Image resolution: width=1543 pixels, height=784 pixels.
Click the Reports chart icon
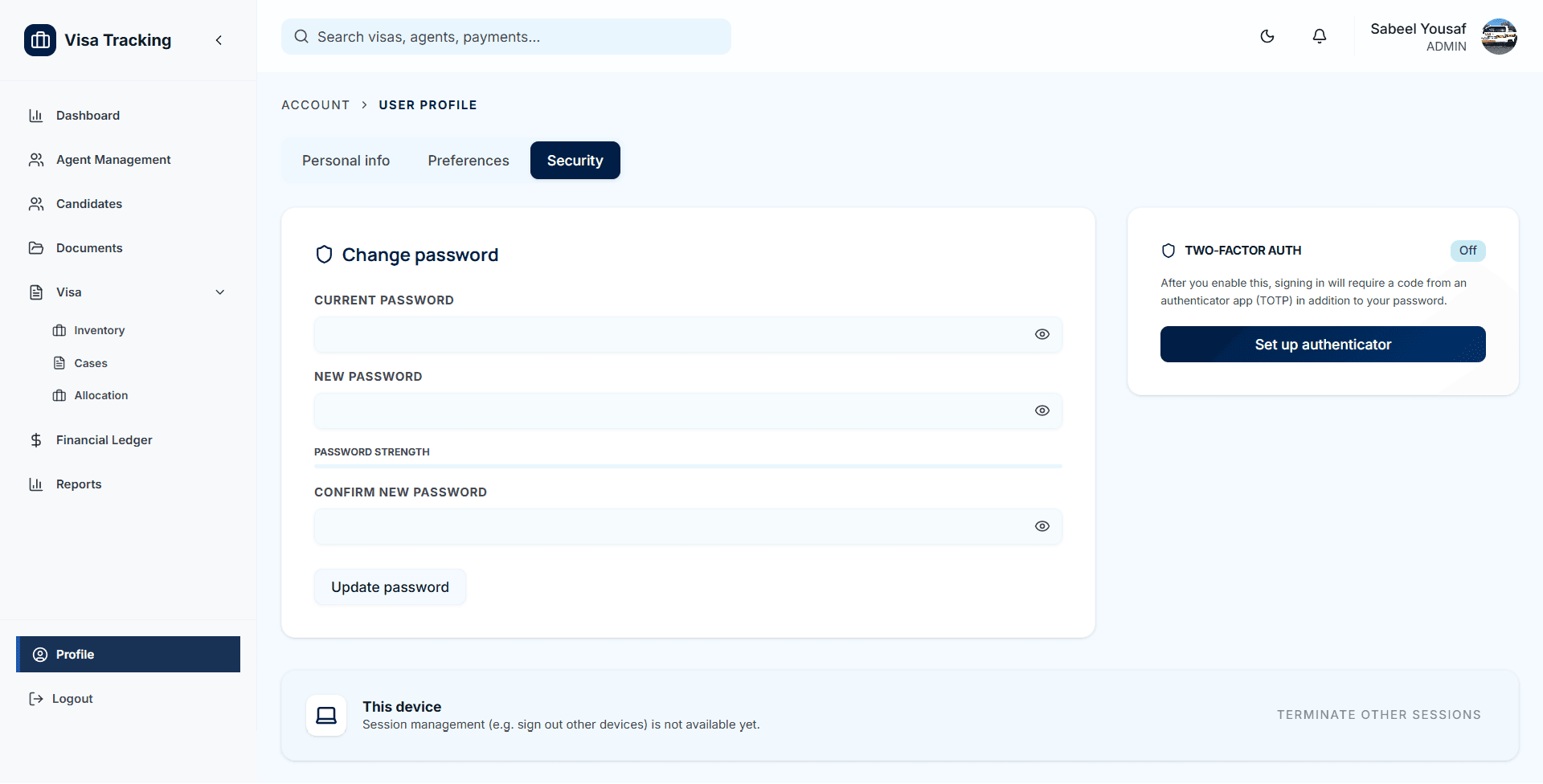click(36, 484)
